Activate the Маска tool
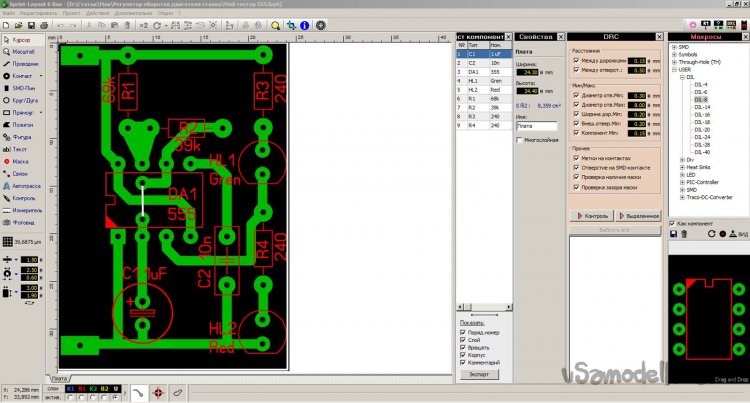Viewport: 750px width, 403px height. [20, 161]
